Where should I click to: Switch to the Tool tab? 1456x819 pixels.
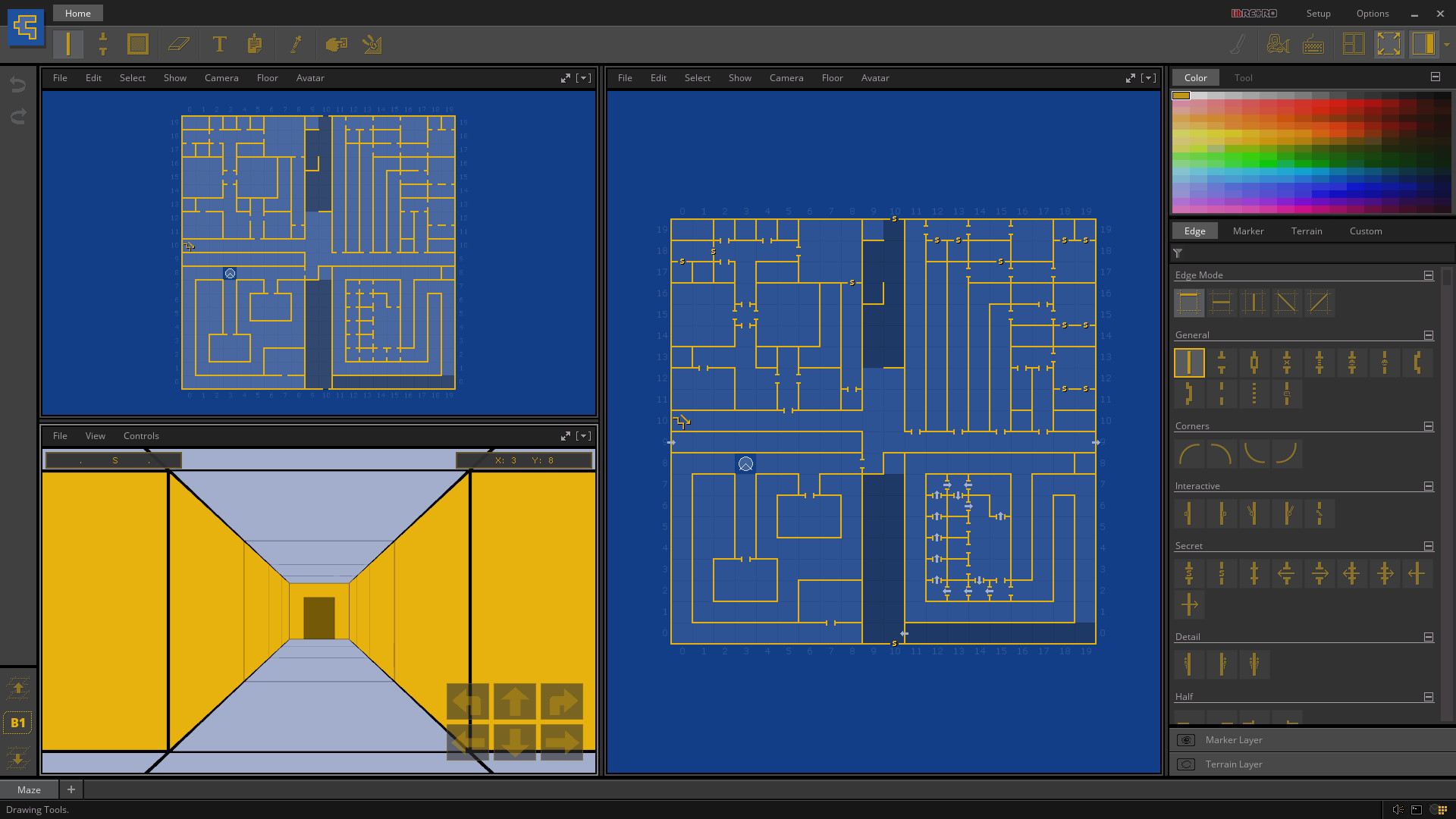[x=1243, y=77]
